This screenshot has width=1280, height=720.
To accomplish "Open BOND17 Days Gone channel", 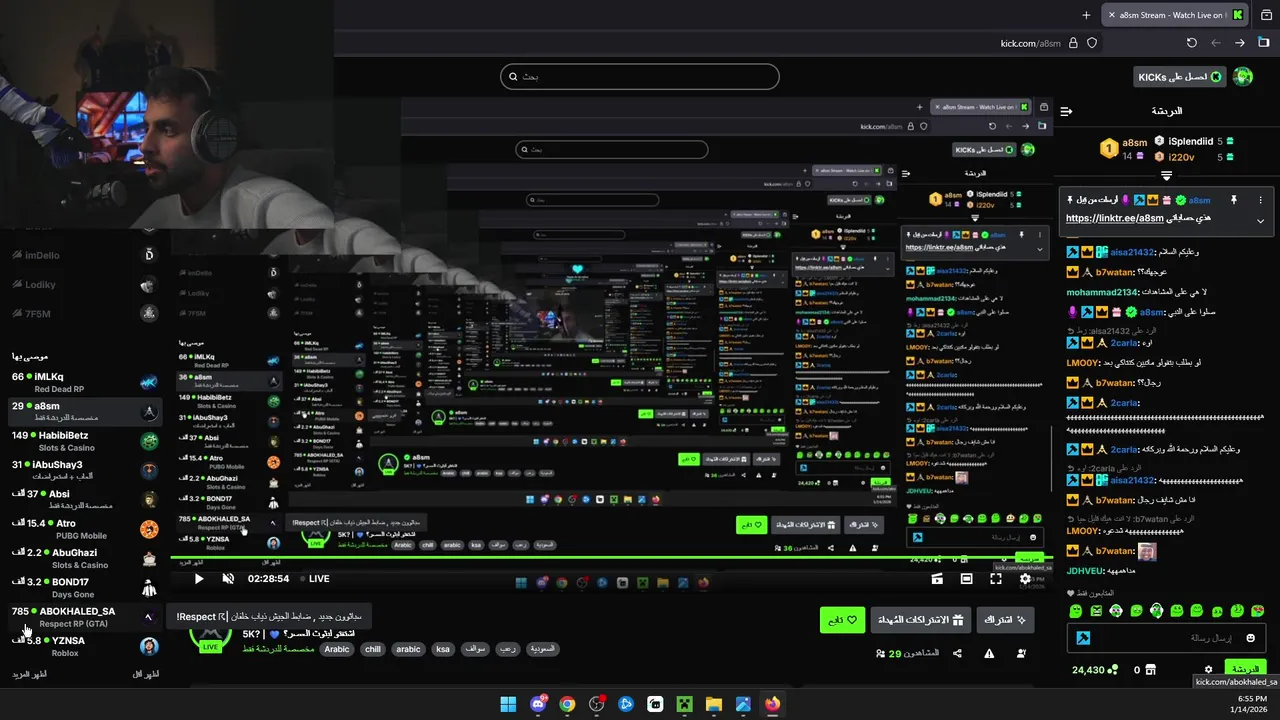I will 85,588.
